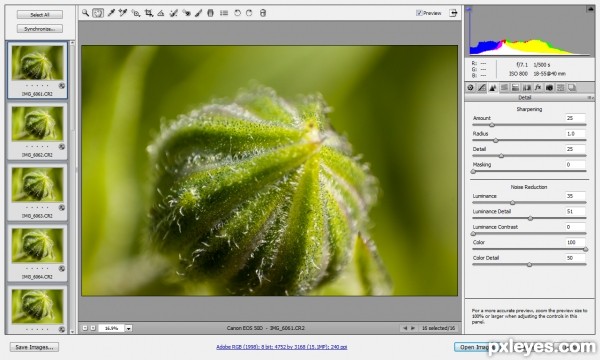Screen dimensions: 600x360
Task: Click the Masking slider handle
Action: pos(473,172)
